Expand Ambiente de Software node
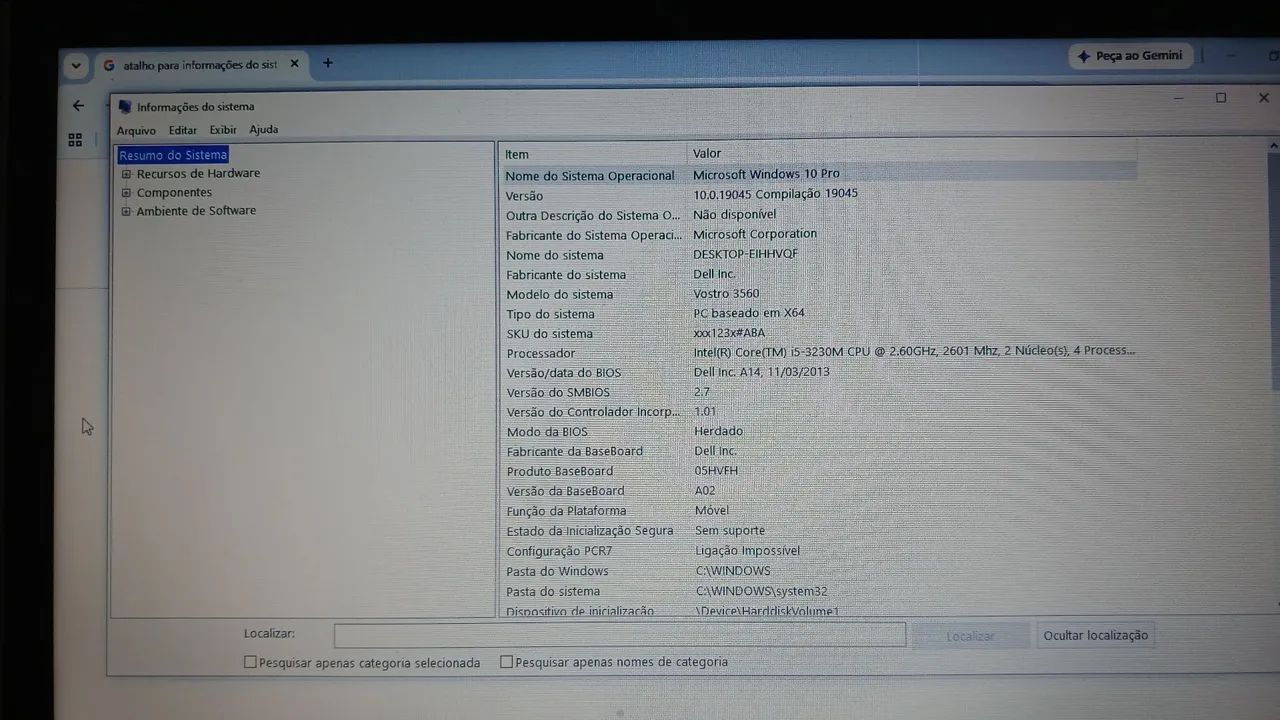 [x=127, y=211]
